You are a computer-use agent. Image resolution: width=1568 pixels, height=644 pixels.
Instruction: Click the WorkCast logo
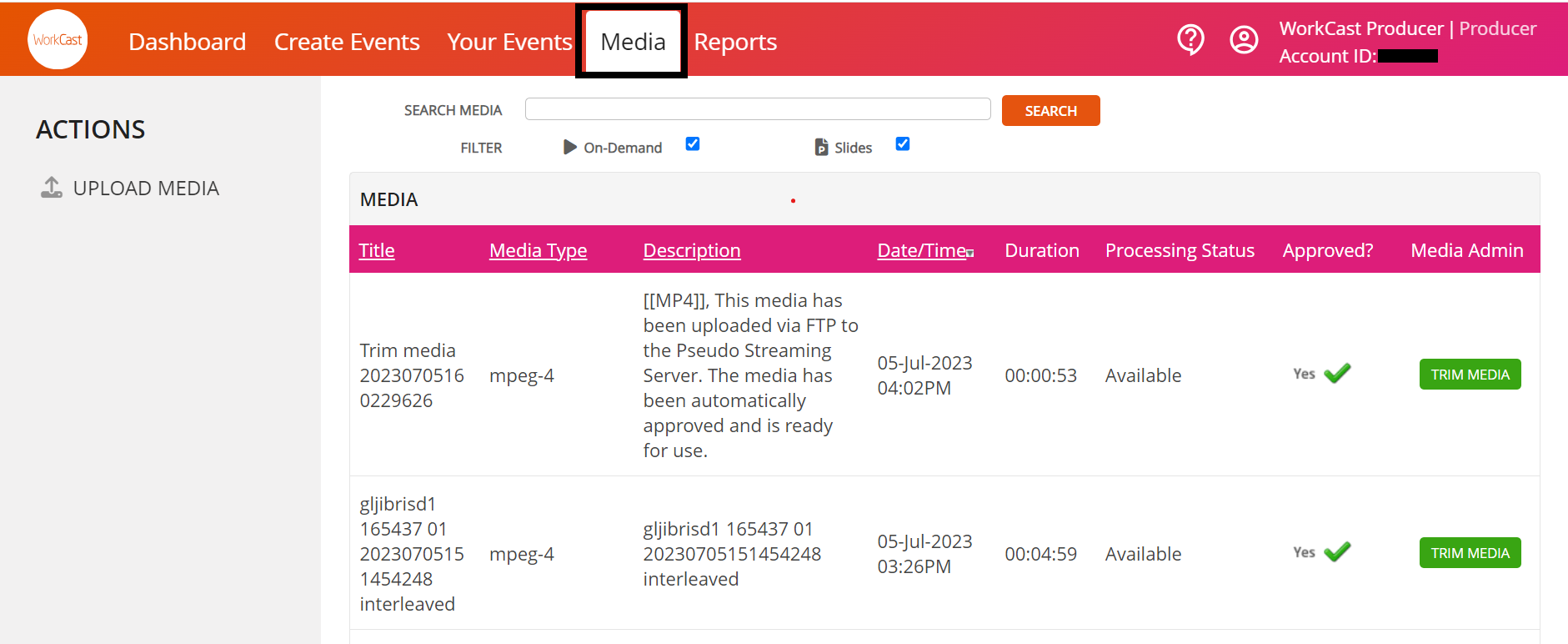pos(58,39)
